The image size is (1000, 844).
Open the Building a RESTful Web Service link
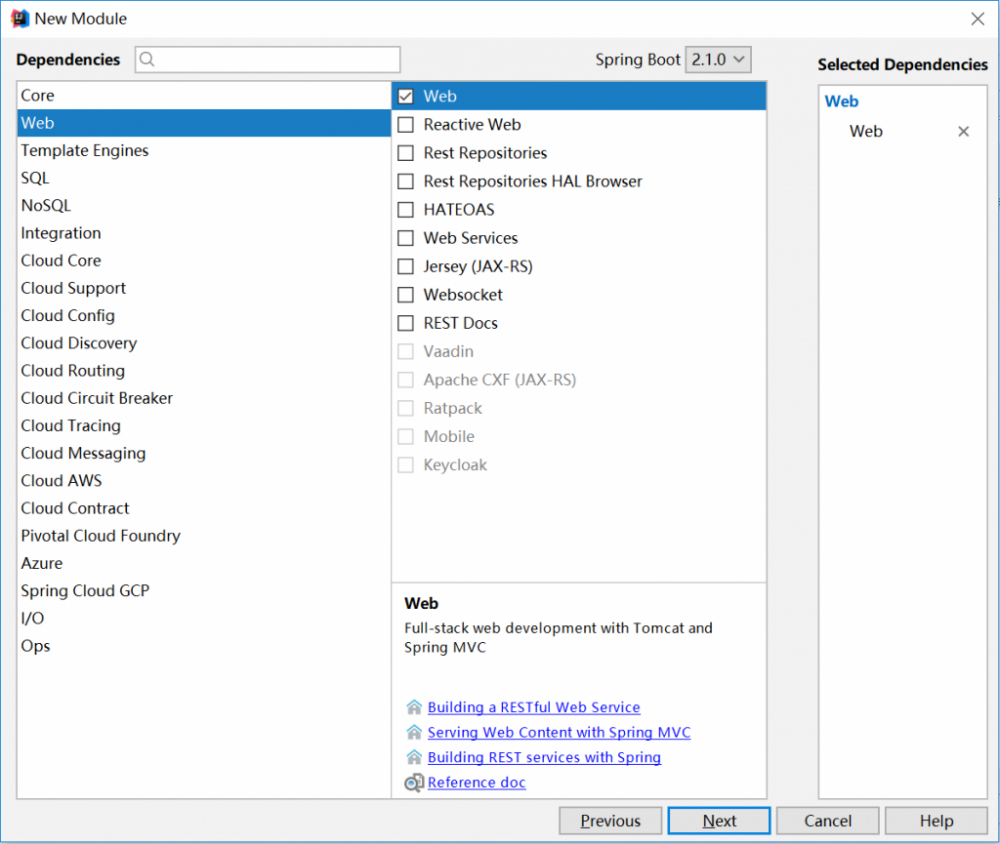click(x=533, y=707)
